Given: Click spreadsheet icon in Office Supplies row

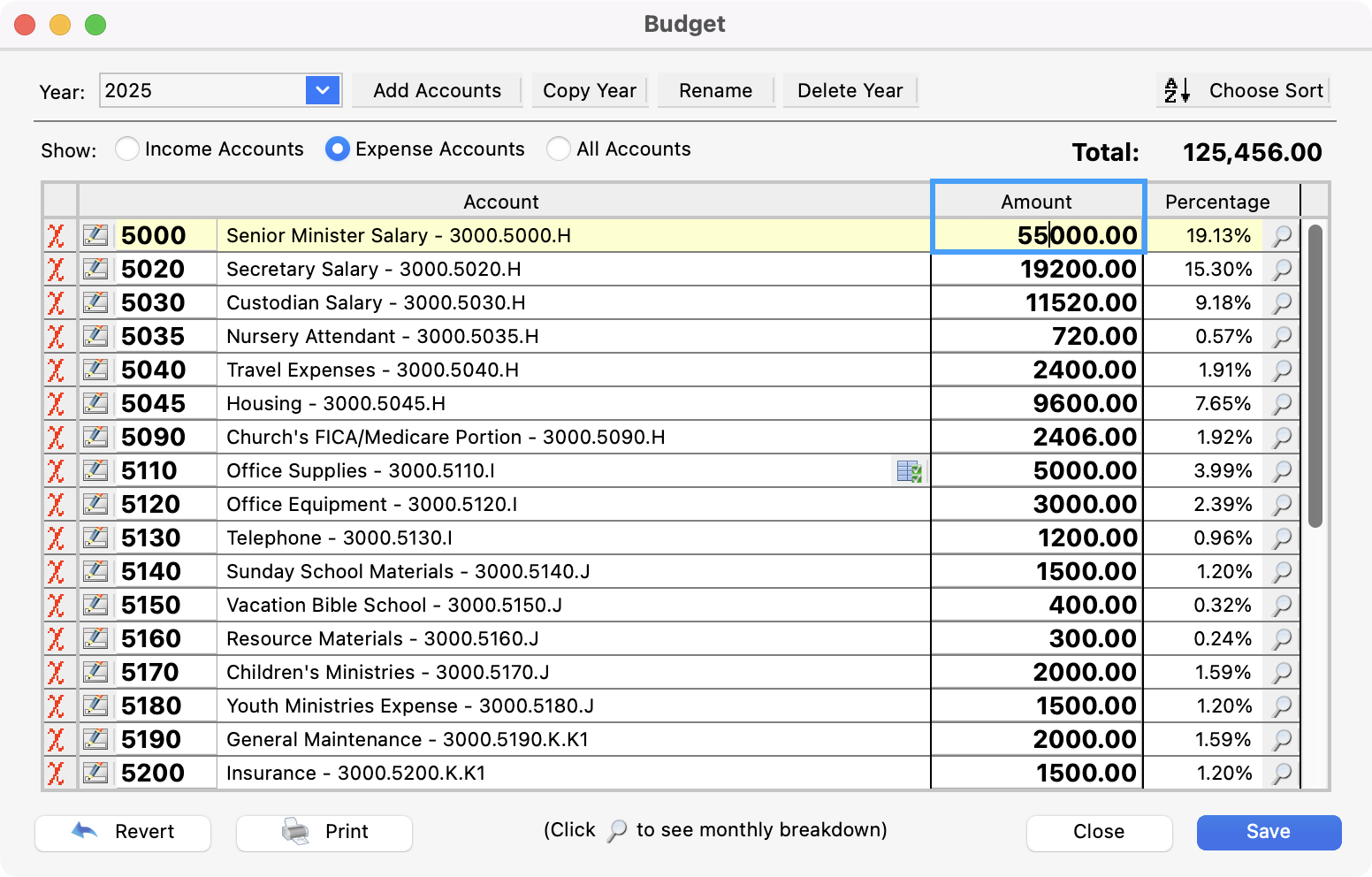Looking at the screenshot, I should click(x=909, y=471).
